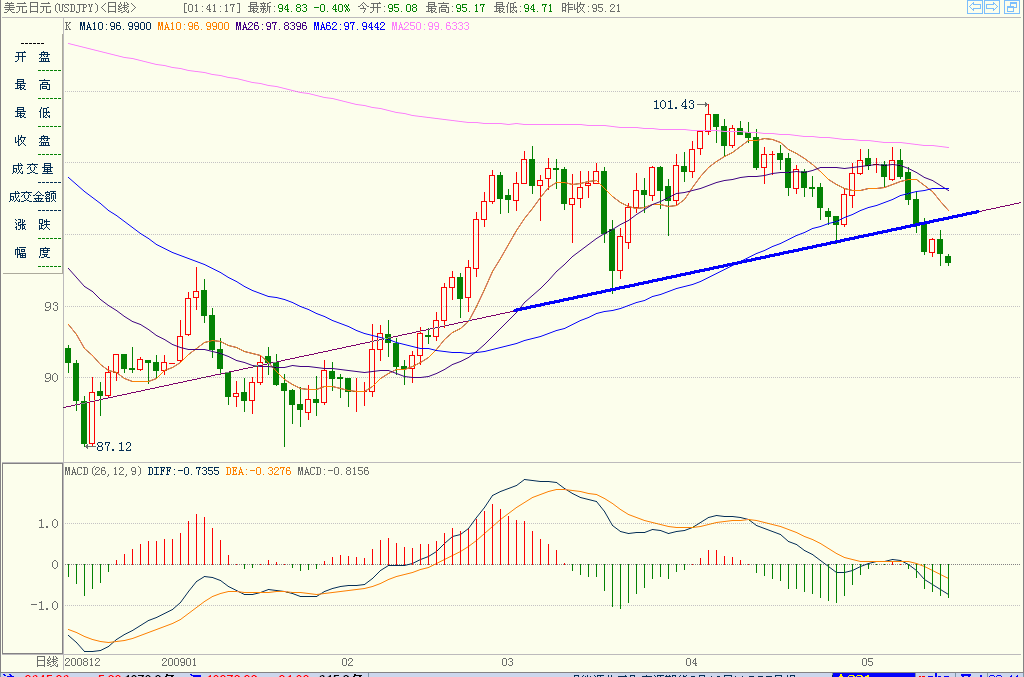Click the left arrow previous-chart icon
The width and height of the screenshot is (1024, 677).
point(975,7)
